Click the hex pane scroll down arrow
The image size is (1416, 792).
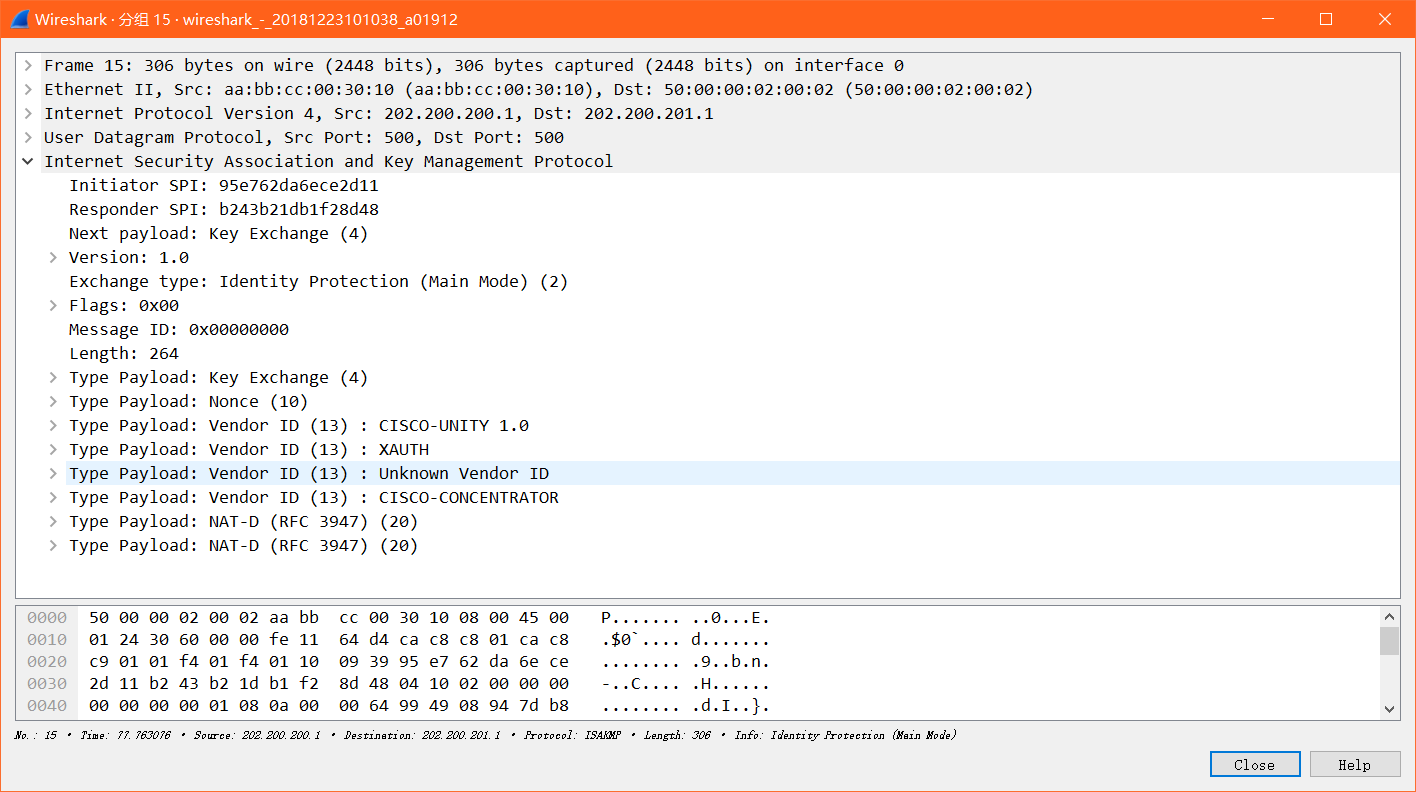1389,708
